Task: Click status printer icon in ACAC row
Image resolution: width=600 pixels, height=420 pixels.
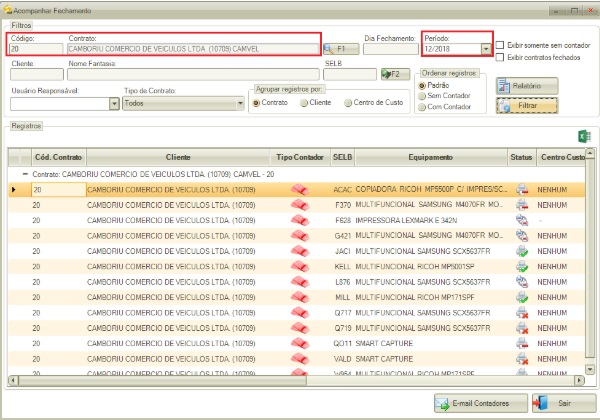Action: point(522,190)
